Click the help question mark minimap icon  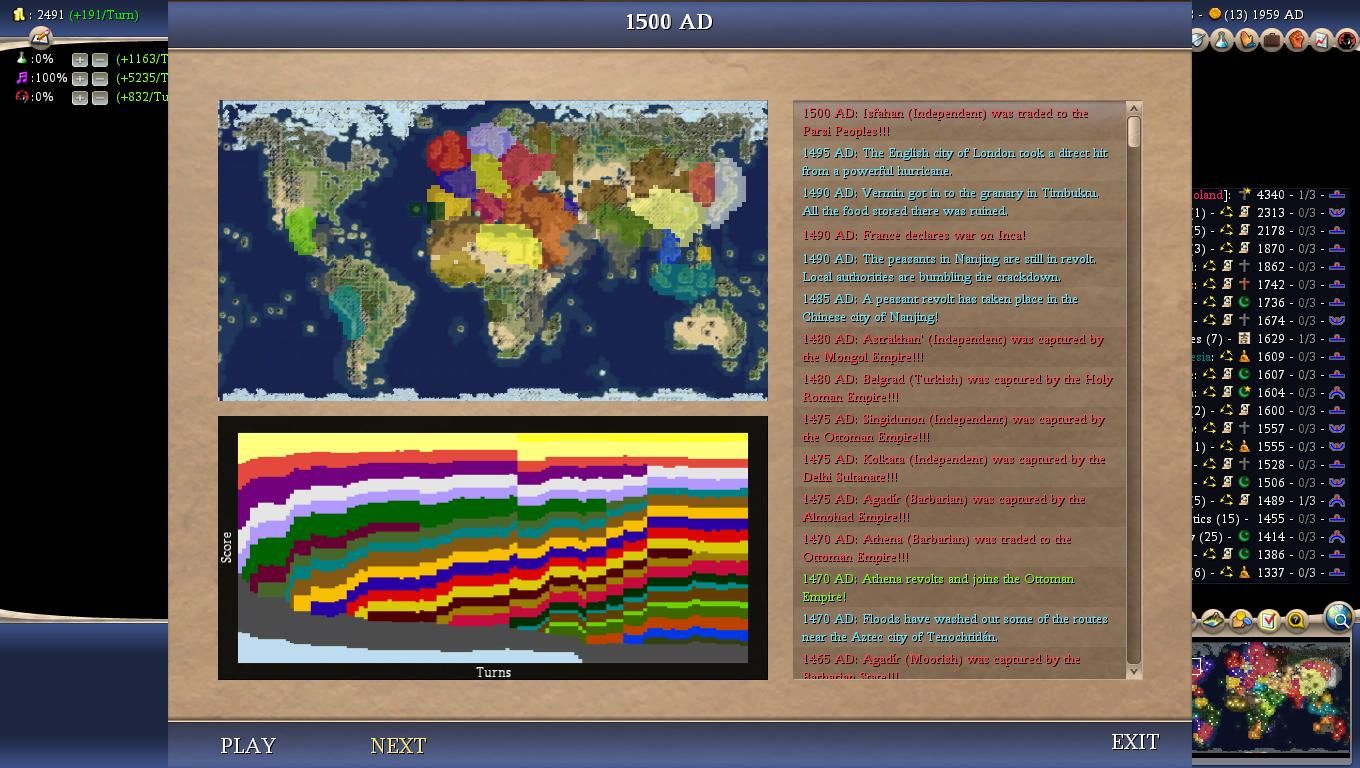point(1295,621)
